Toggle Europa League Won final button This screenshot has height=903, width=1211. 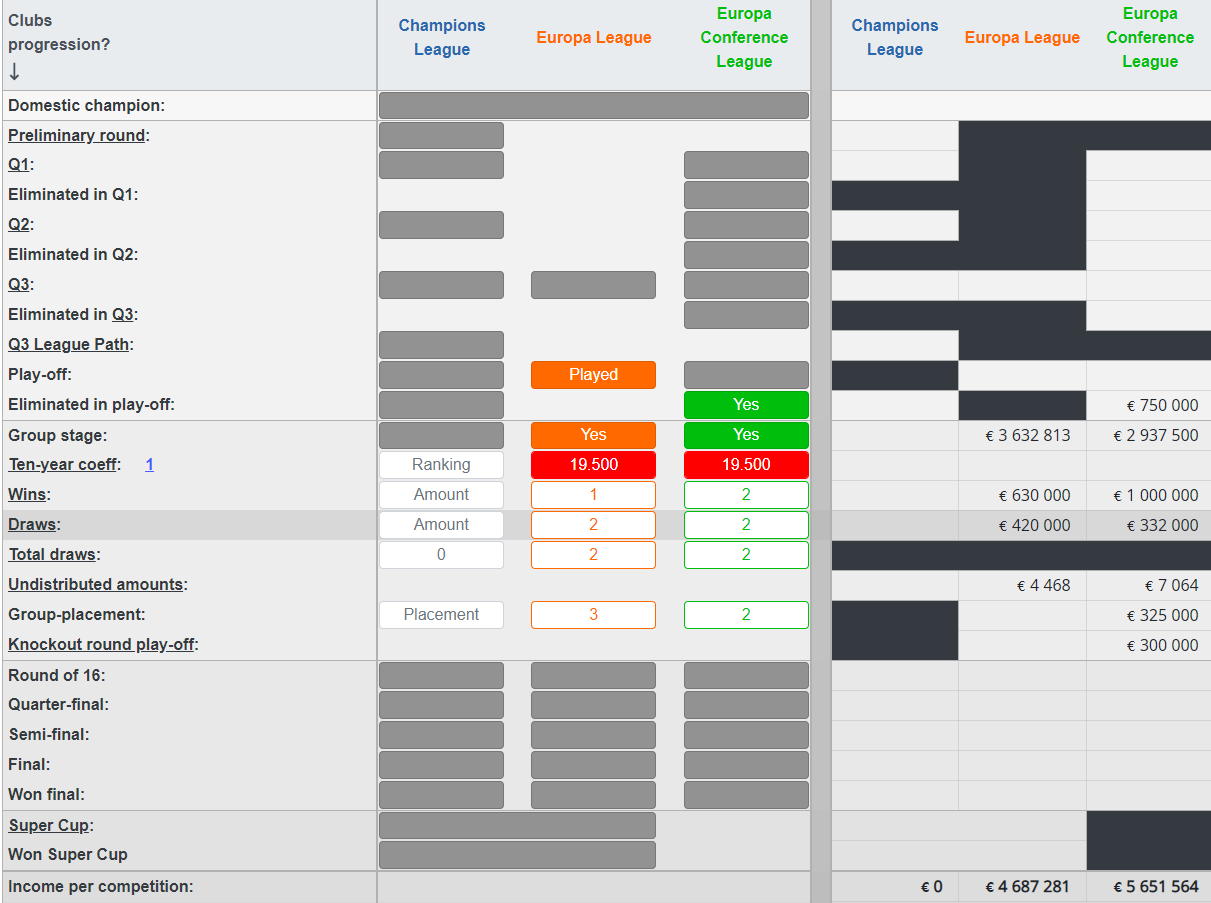pos(593,795)
